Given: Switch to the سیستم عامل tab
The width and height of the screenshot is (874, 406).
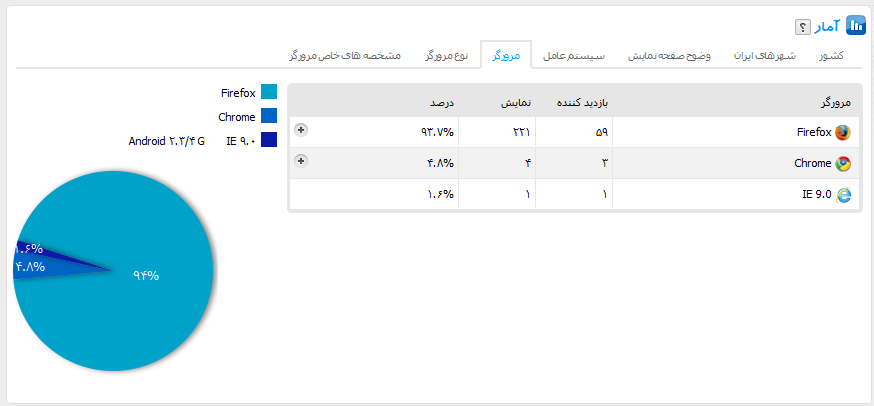Looking at the screenshot, I should pyautogui.click(x=575, y=55).
